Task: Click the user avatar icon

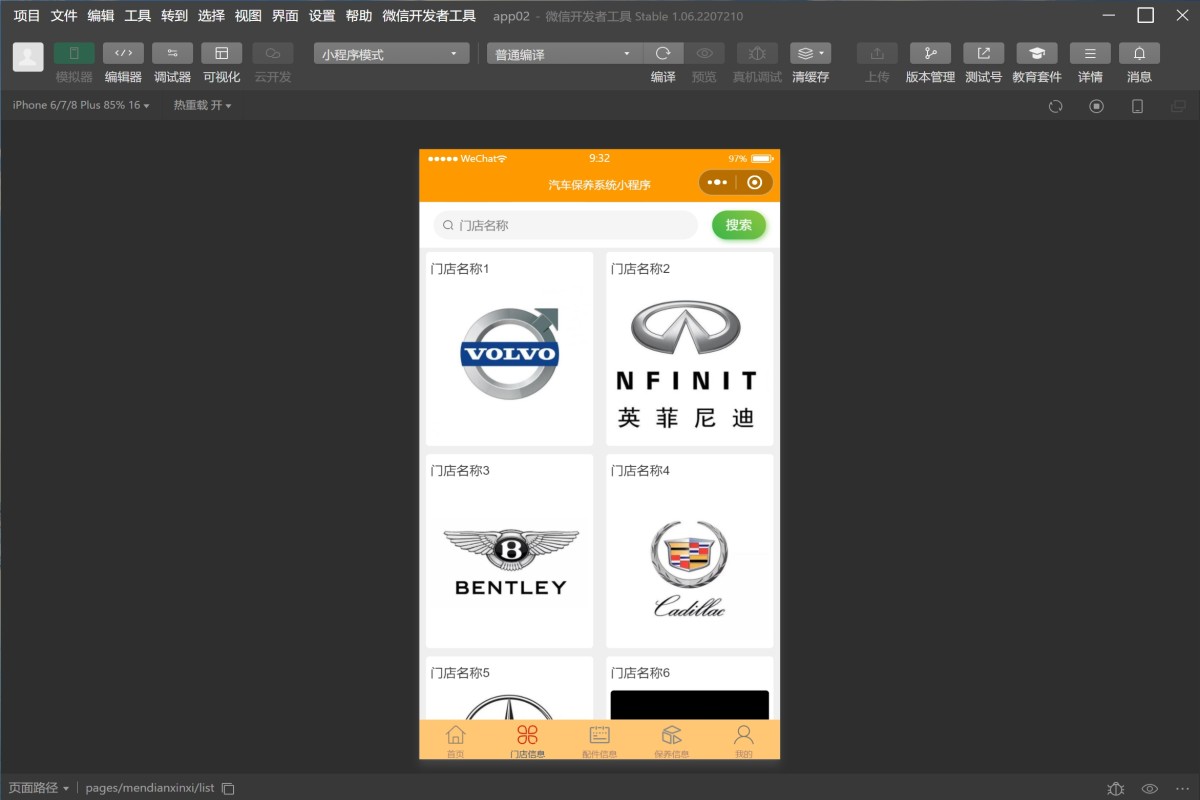Action: [x=28, y=57]
